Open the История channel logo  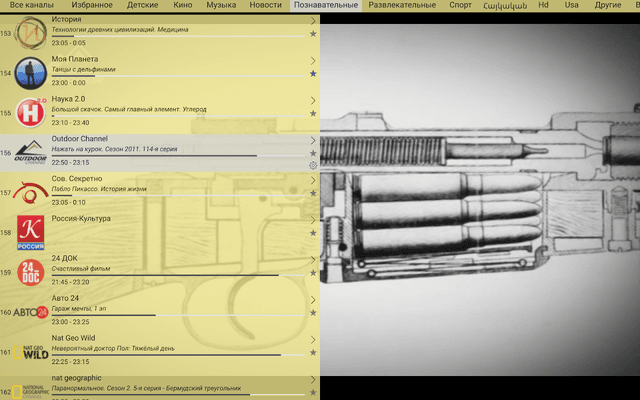point(31,33)
